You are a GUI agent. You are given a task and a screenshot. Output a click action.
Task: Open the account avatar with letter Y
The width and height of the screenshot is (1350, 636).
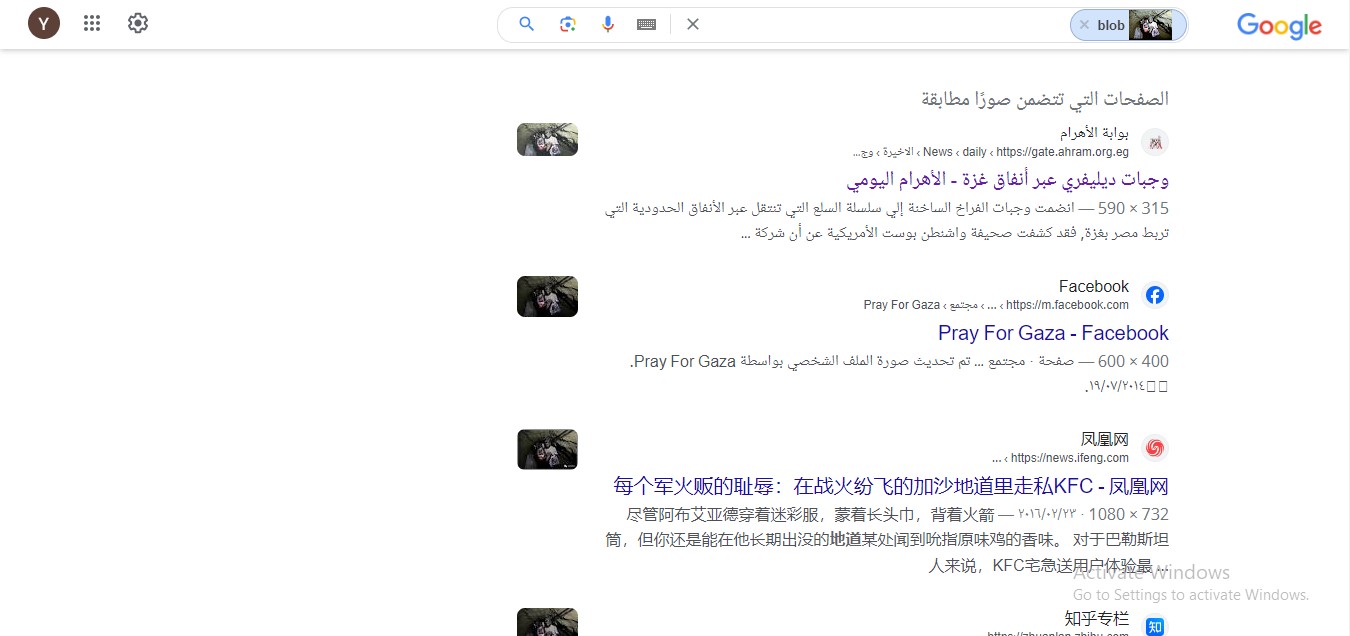click(44, 23)
